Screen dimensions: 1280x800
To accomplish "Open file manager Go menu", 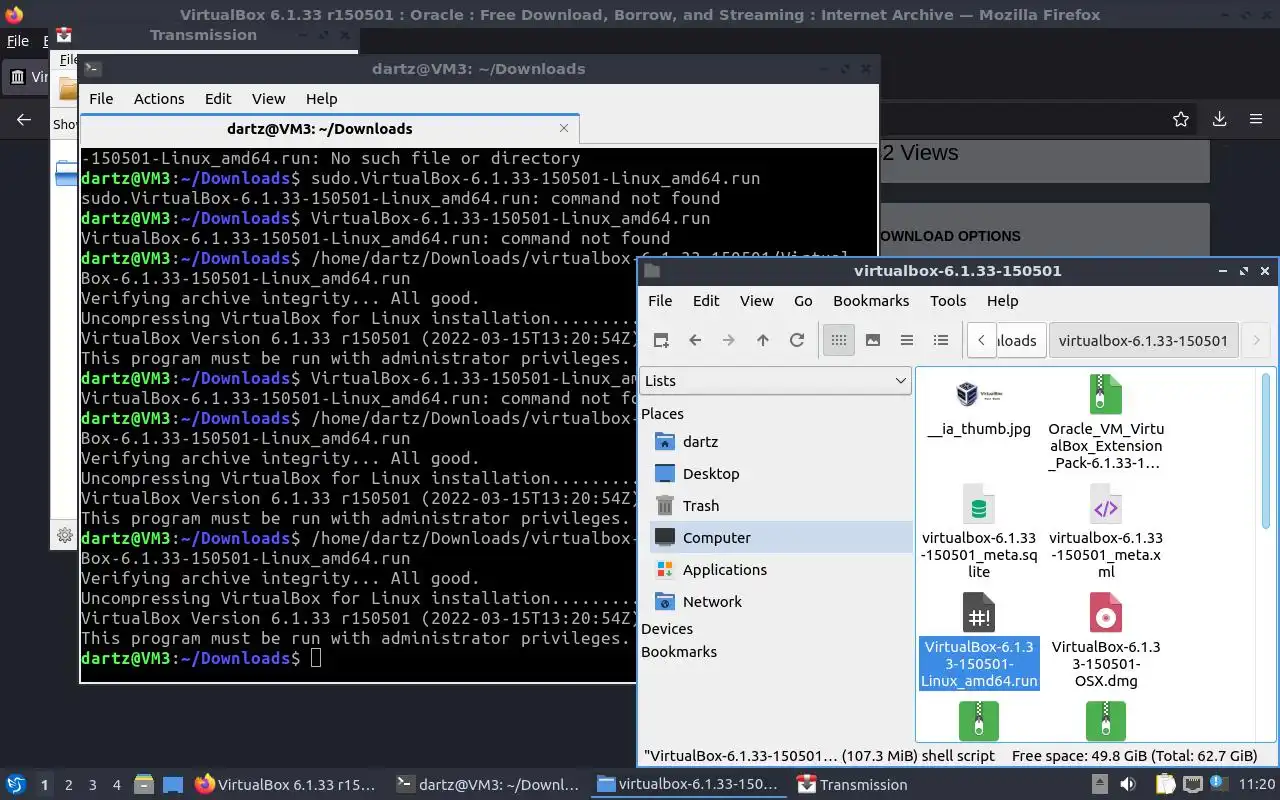I will point(803,300).
